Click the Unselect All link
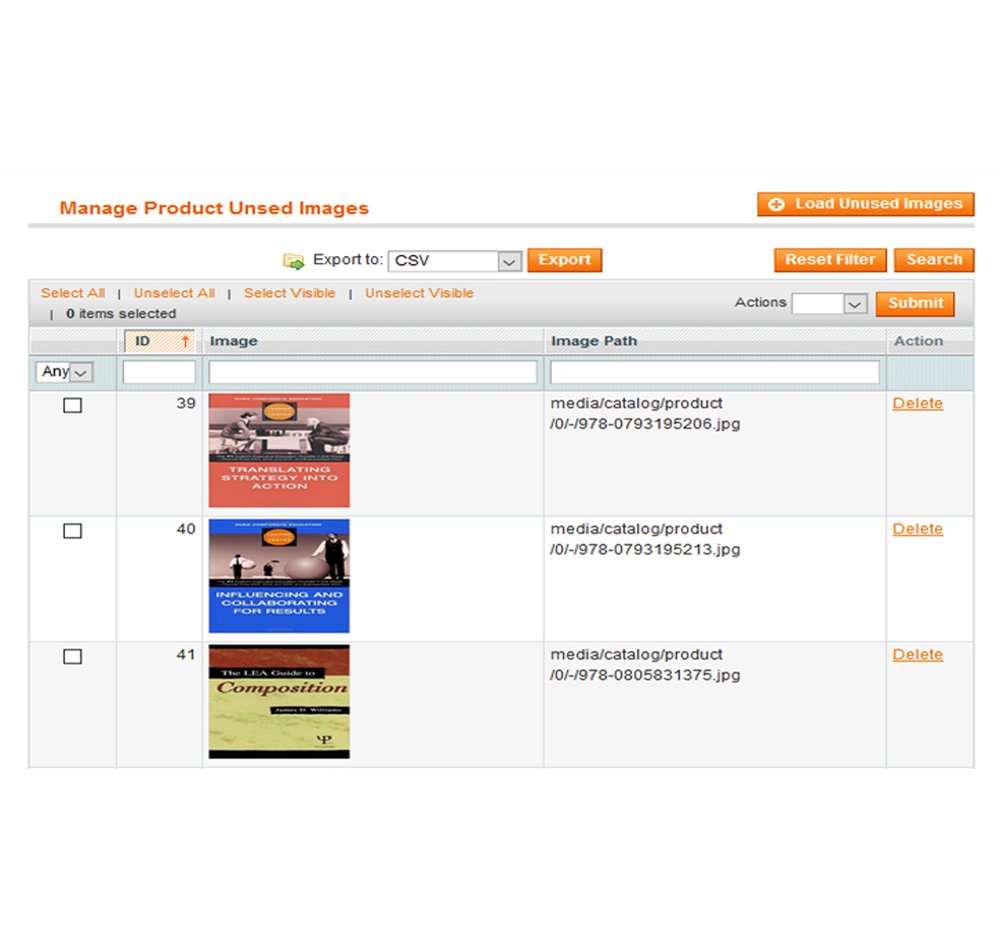 coord(174,293)
